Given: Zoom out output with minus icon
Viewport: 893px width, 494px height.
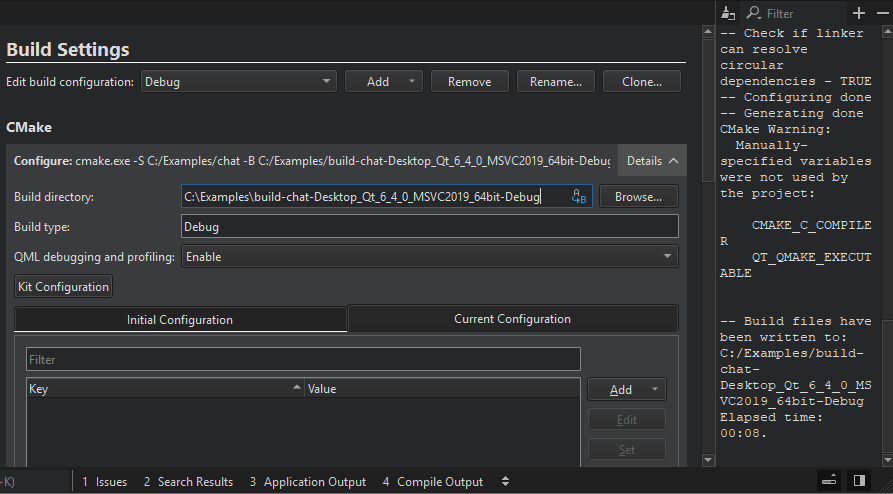Looking at the screenshot, I should [882, 13].
